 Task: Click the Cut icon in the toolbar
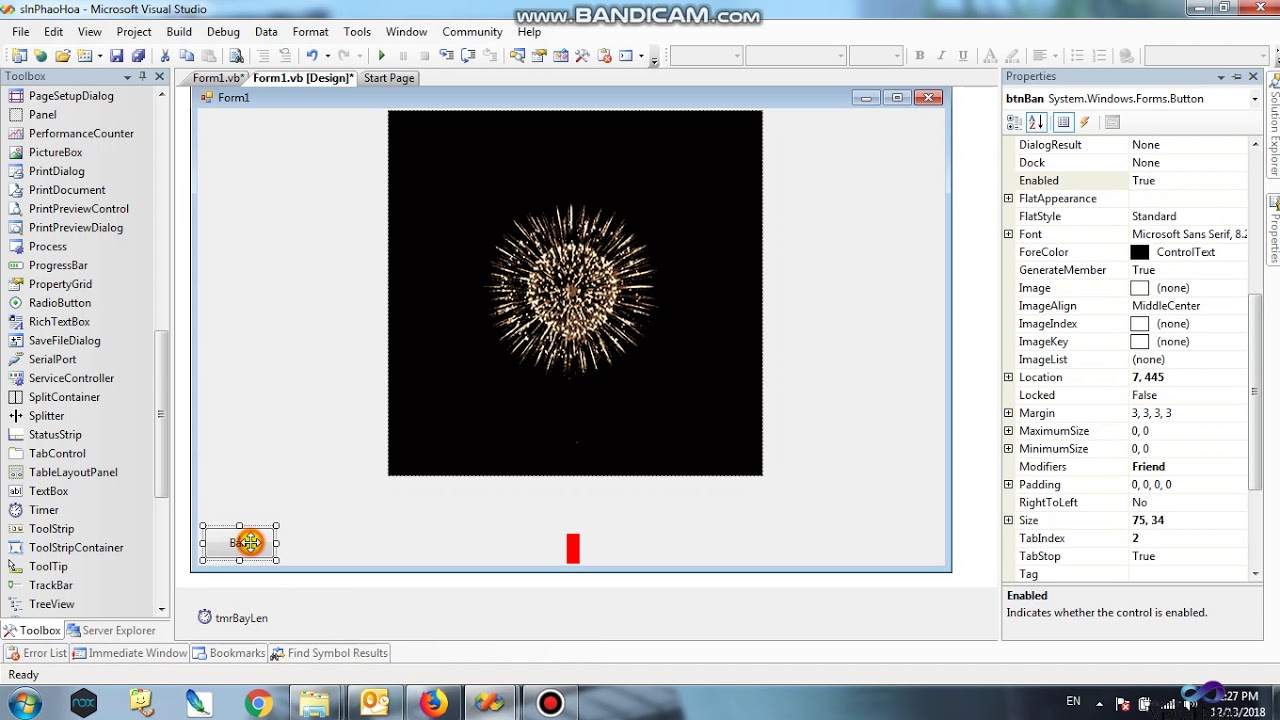[165, 56]
